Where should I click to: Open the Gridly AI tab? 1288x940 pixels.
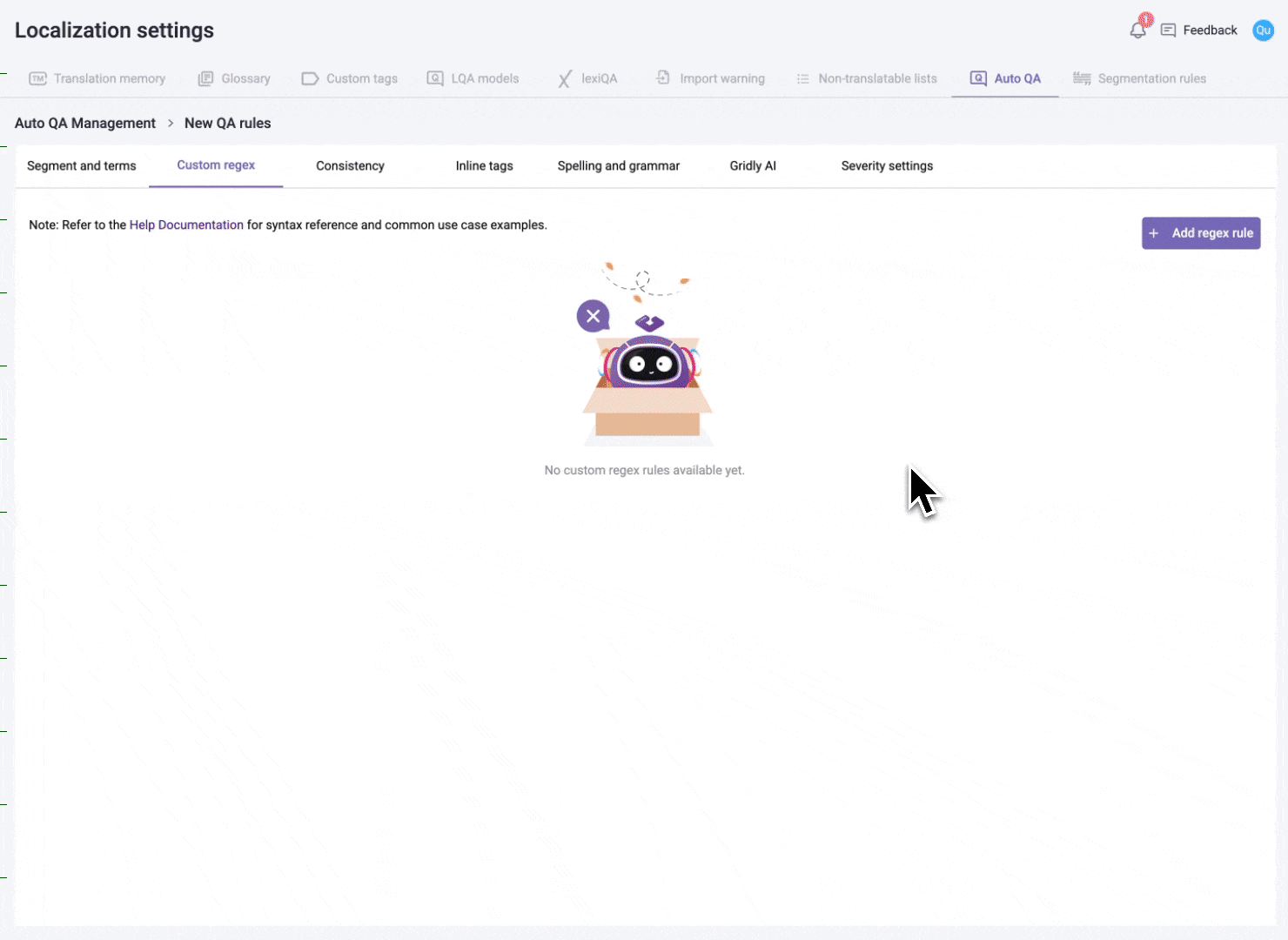coord(753,166)
